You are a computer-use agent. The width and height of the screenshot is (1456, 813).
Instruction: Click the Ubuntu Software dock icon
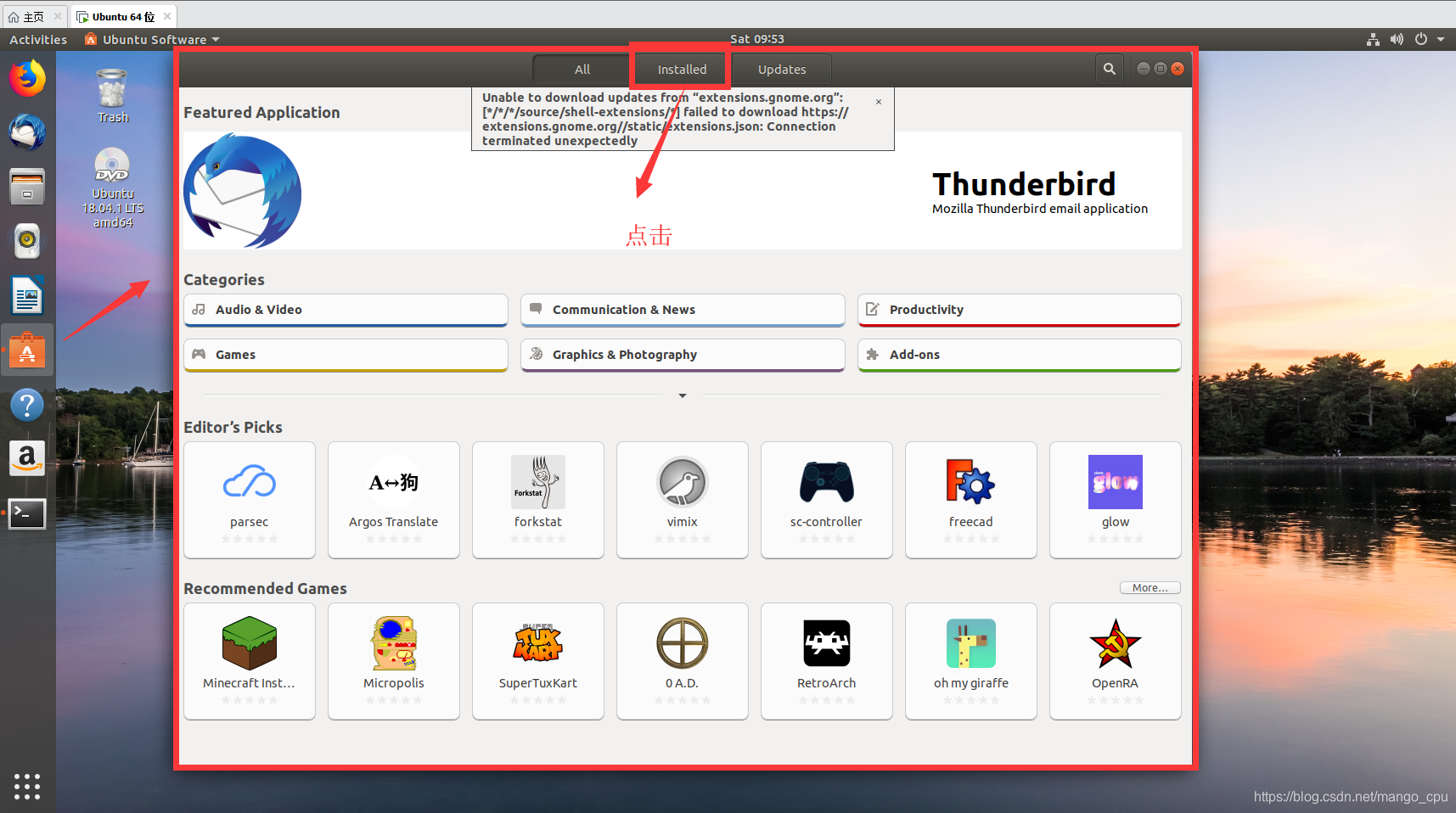[x=27, y=350]
